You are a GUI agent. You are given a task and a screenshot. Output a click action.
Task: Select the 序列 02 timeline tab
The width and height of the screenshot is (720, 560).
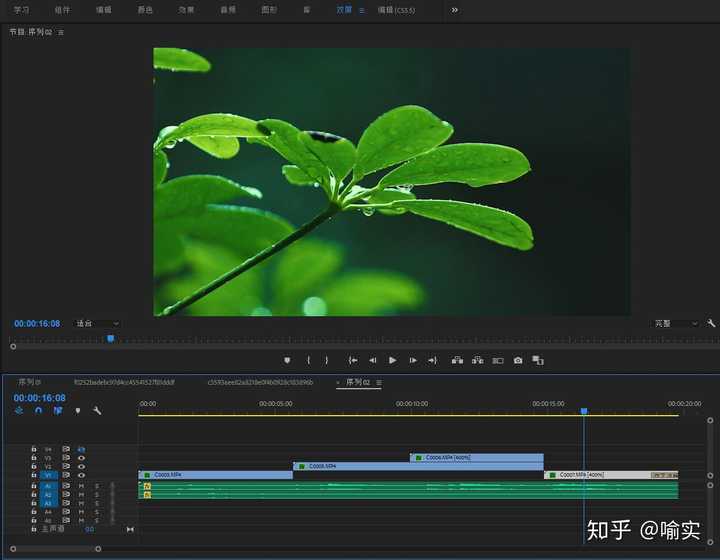358,382
